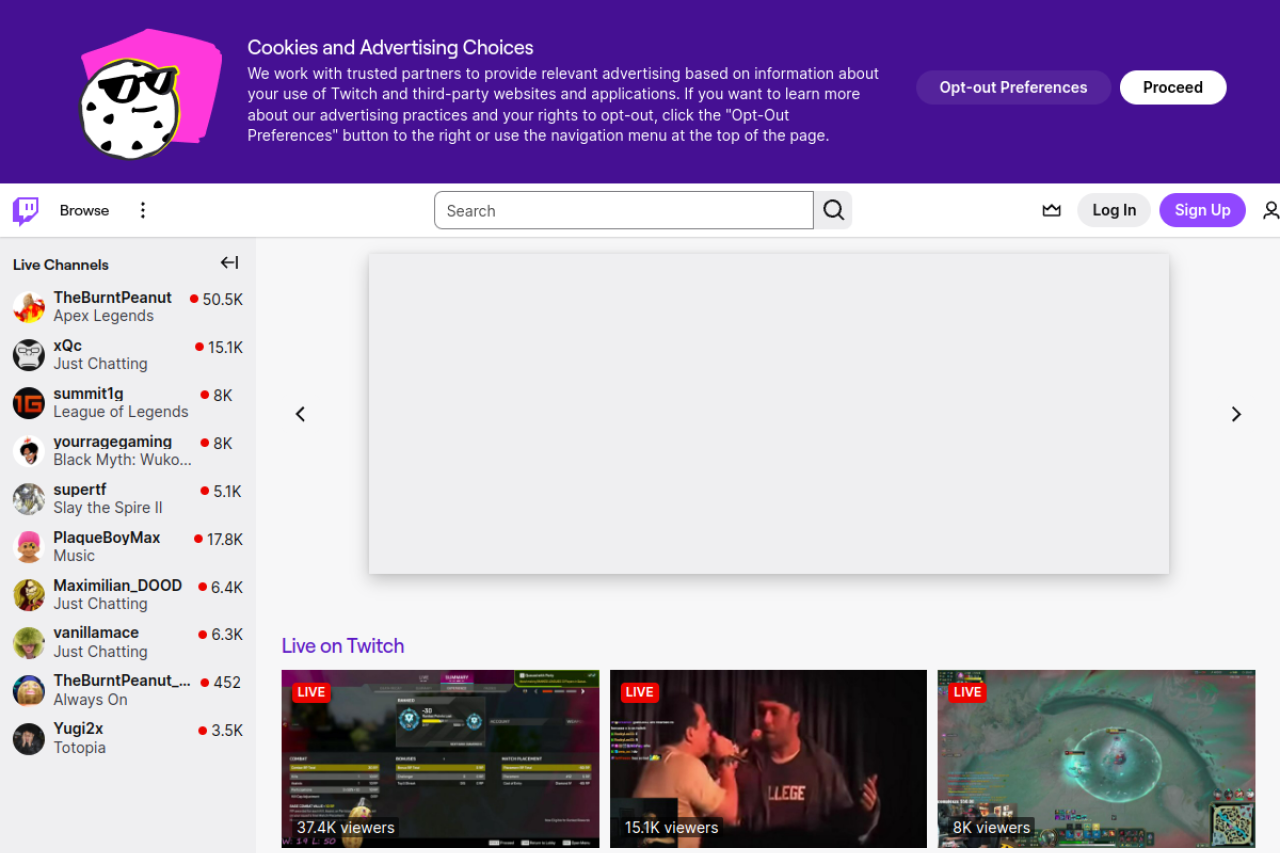Click the '50.5K' viewer count
Image resolution: width=1280 pixels, height=853 pixels.
tap(222, 300)
